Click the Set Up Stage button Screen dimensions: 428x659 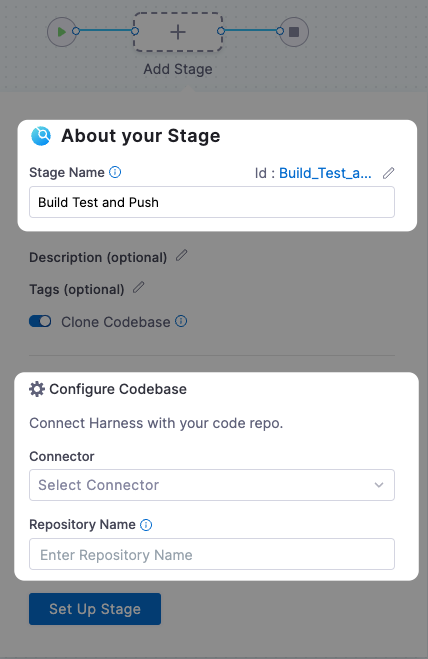click(x=95, y=609)
